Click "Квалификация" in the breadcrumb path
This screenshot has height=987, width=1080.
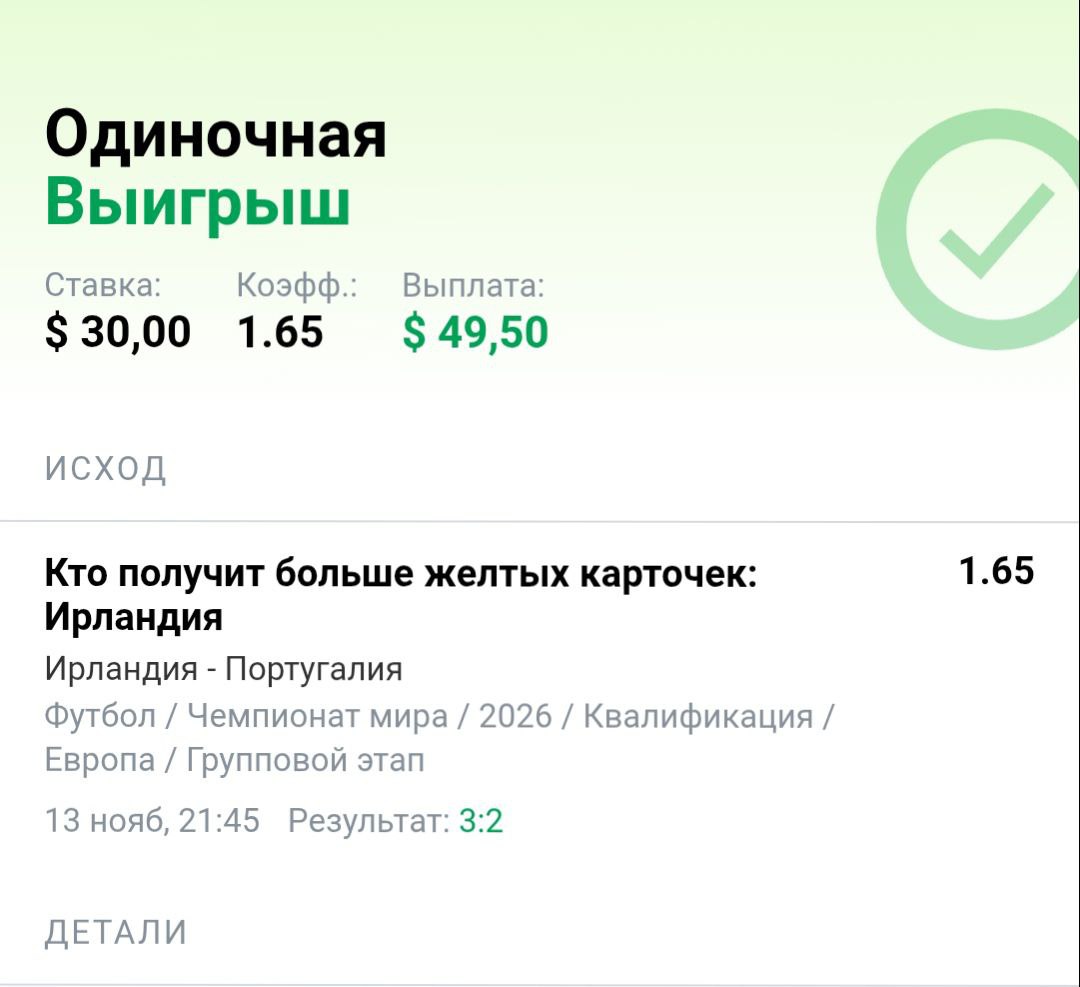697,716
